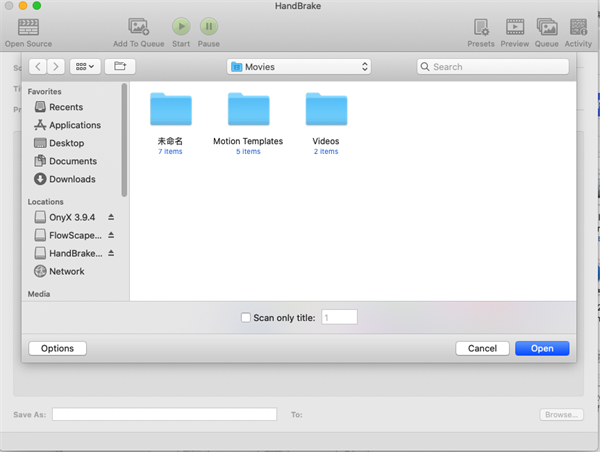This screenshot has width=600, height=452.
Task: Open the Presets panel icon
Action: pyautogui.click(x=481, y=27)
